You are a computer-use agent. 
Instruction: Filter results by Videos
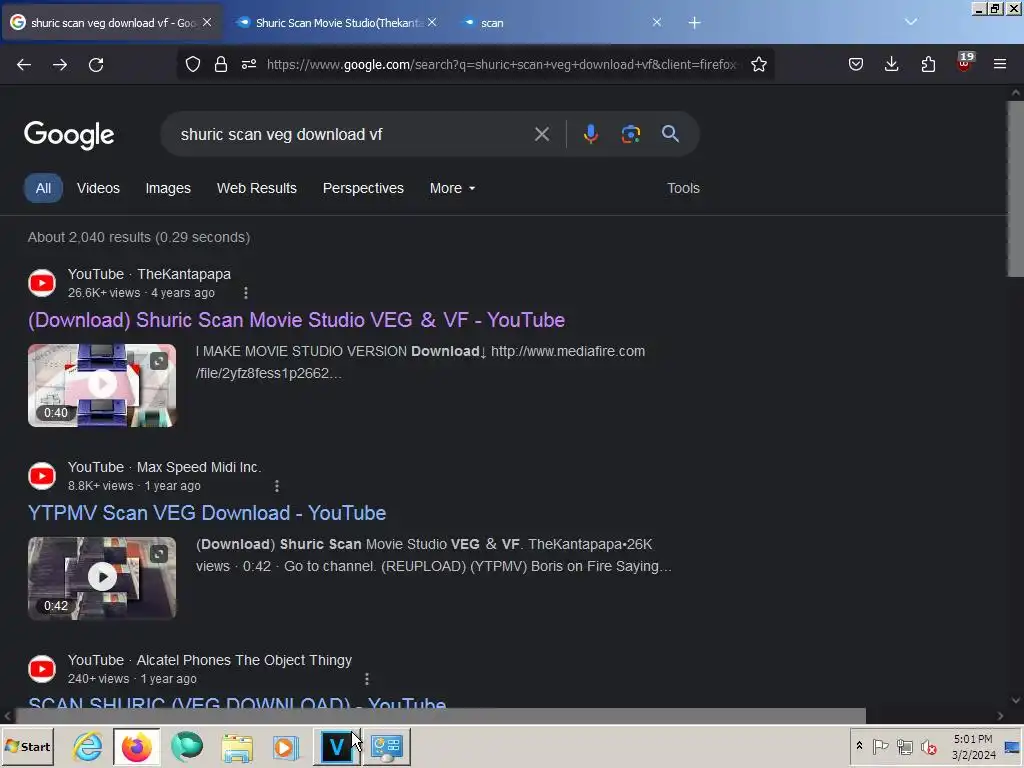[x=99, y=188]
